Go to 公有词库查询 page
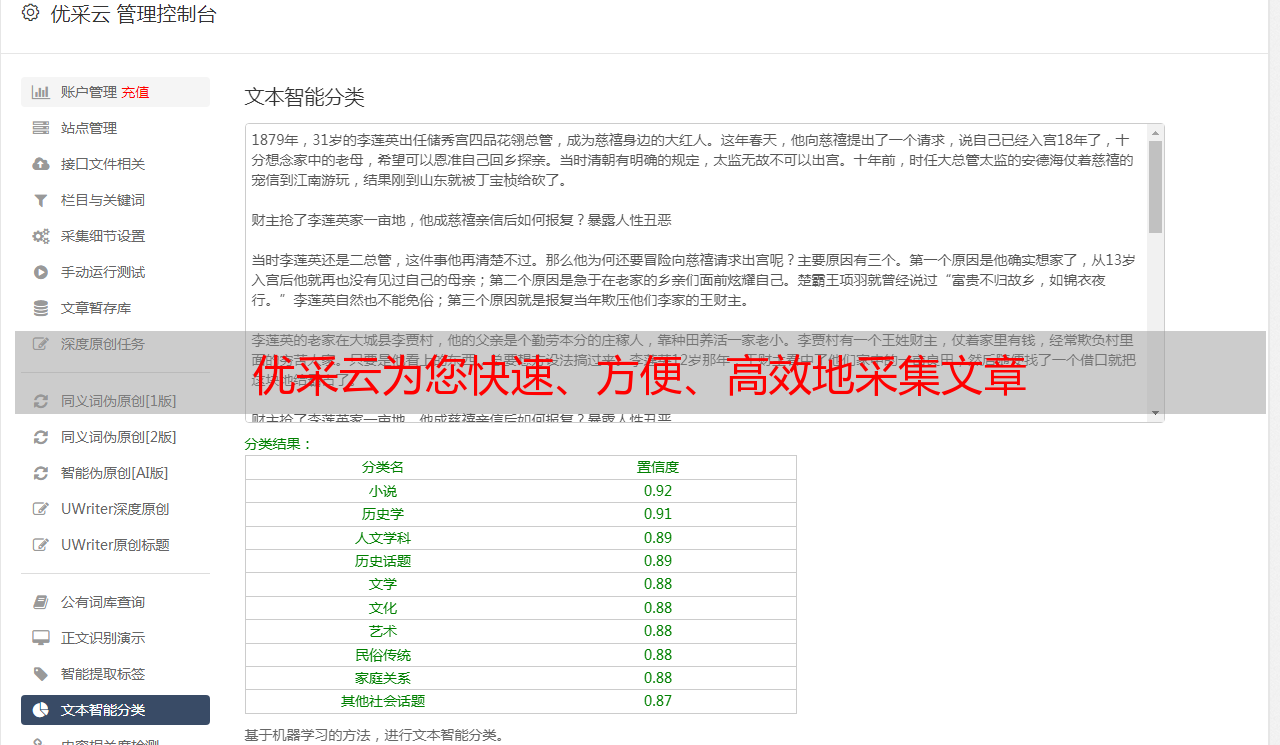The width and height of the screenshot is (1280, 745). pyautogui.click(x=116, y=602)
